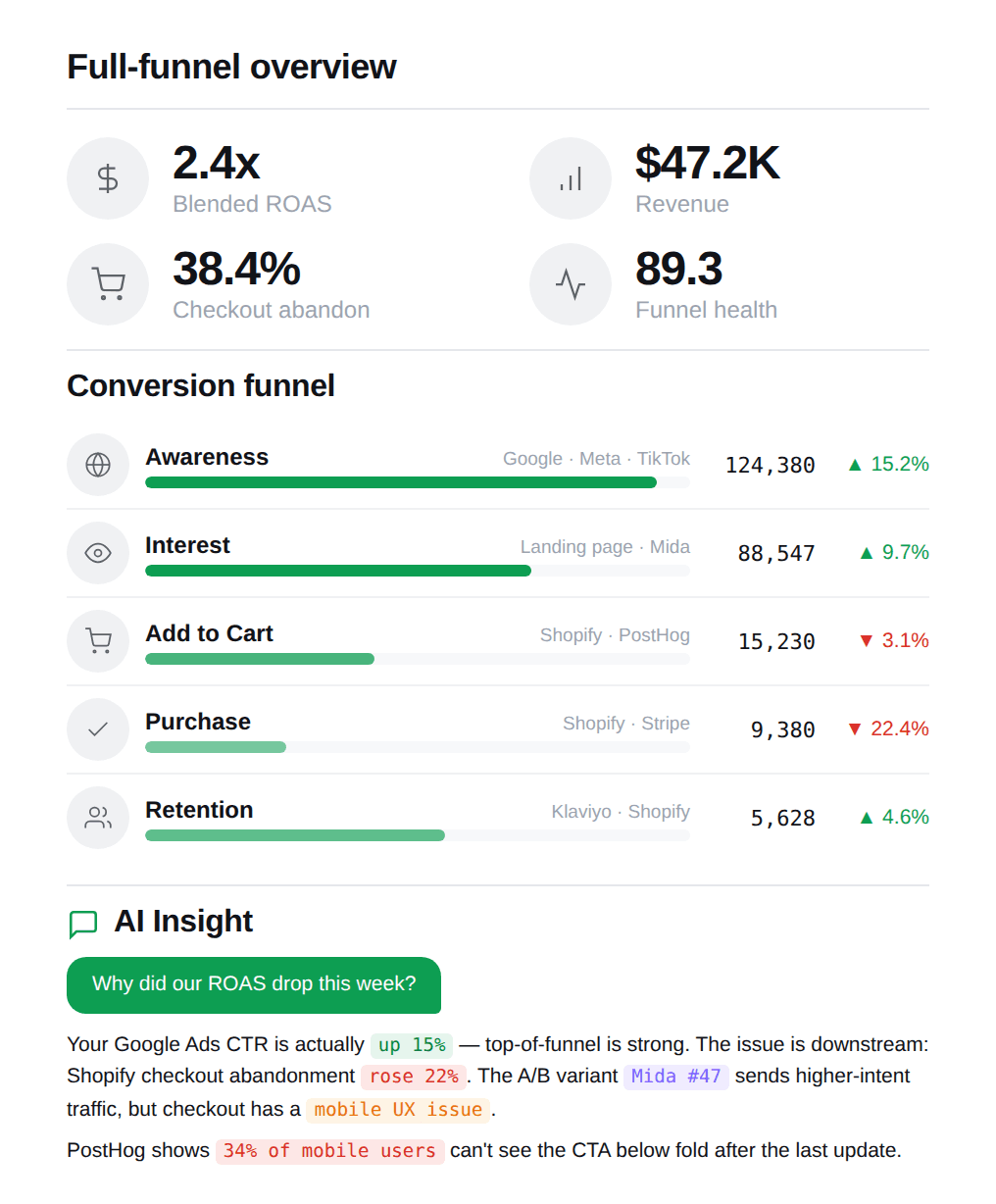Click the people icon on the Retention row
This screenshot has width=996, height=1204.
pos(98,818)
